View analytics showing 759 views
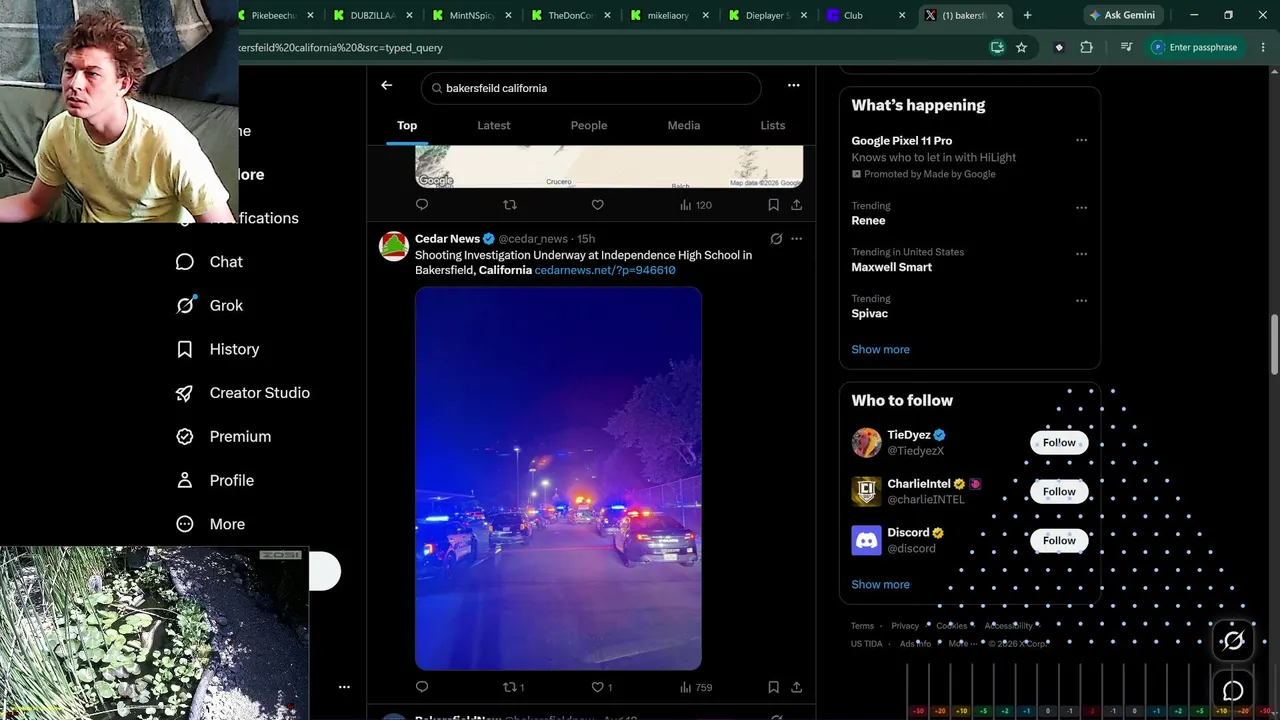The height and width of the screenshot is (720, 1280). 695,687
